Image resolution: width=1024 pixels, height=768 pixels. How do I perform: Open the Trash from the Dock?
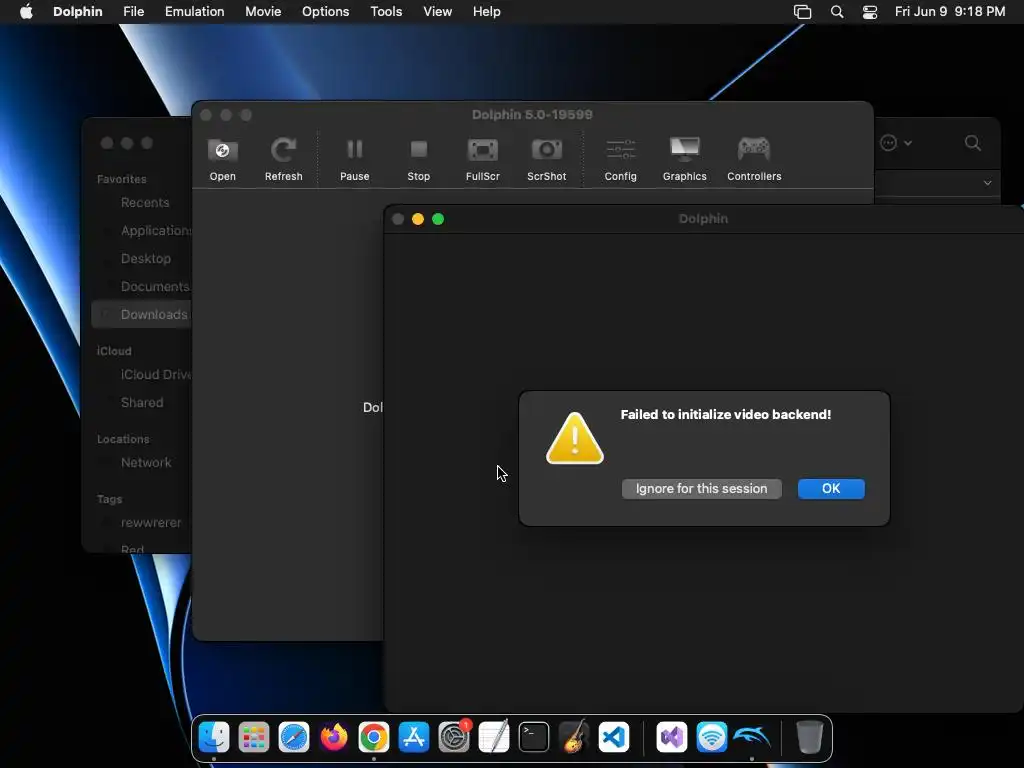[810, 737]
